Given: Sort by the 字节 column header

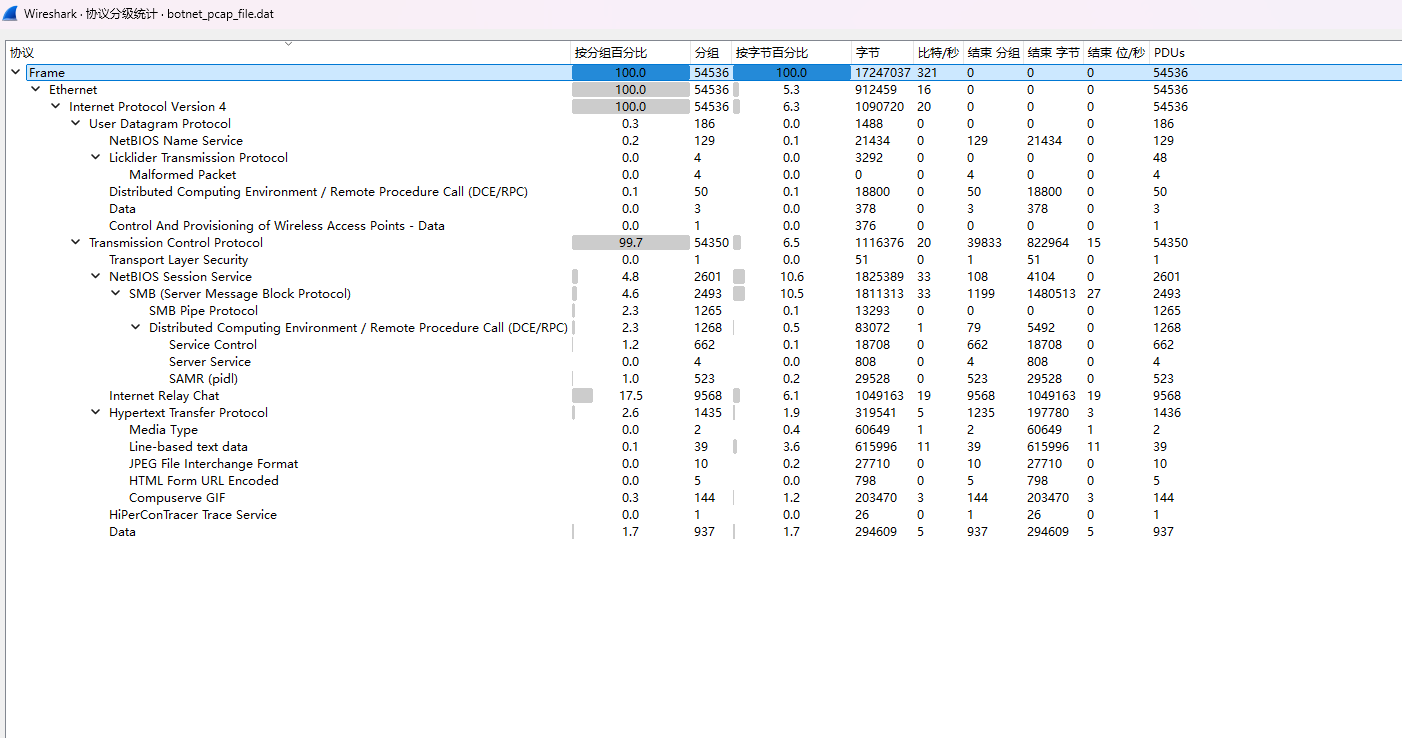Looking at the screenshot, I should point(883,52).
